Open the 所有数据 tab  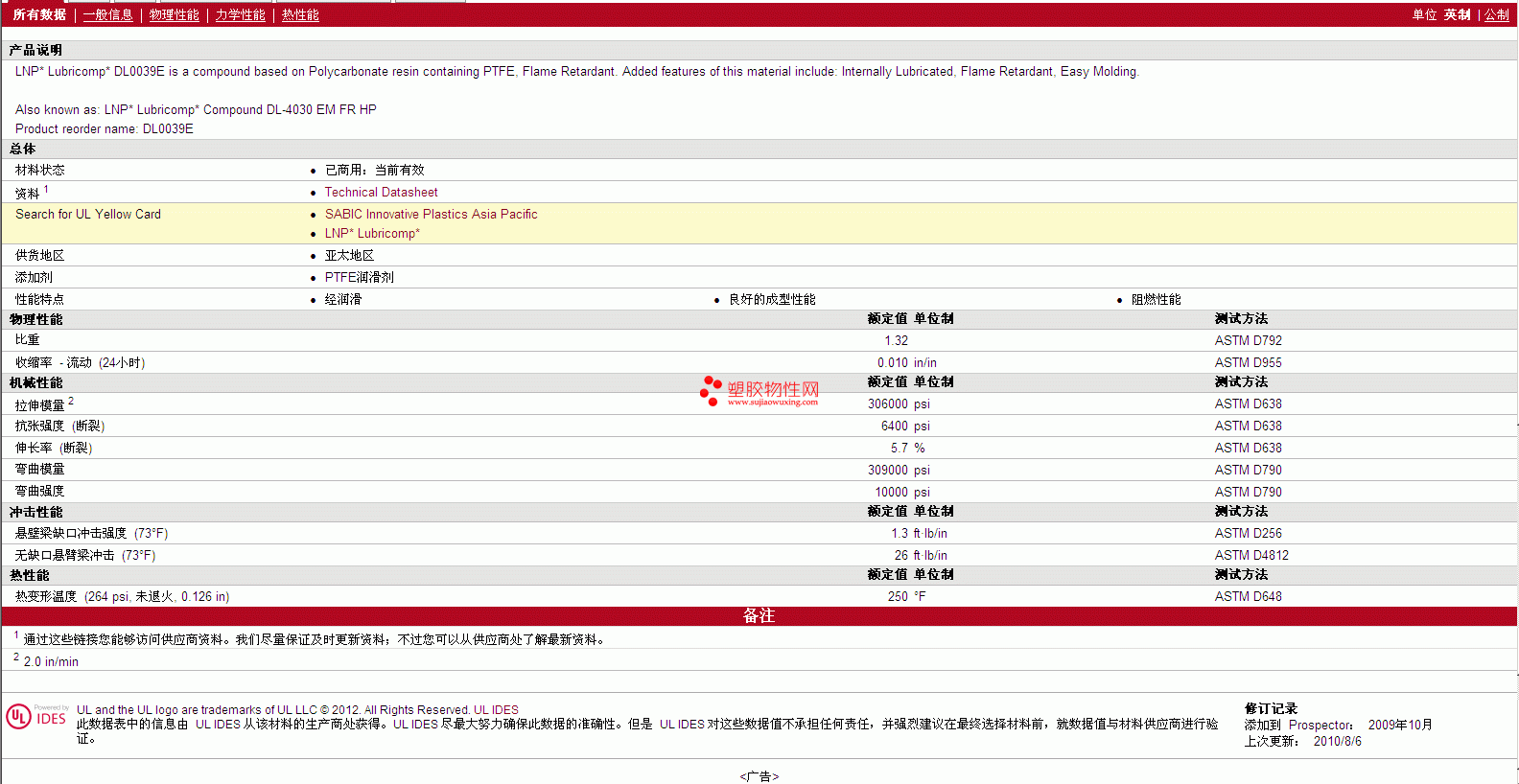(39, 14)
